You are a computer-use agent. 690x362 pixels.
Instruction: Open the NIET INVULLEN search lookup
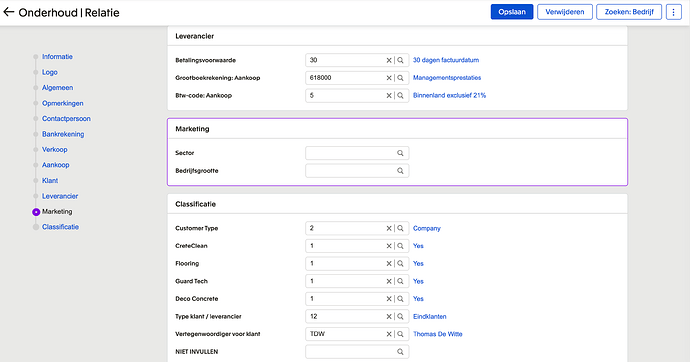pyautogui.click(x=400, y=351)
